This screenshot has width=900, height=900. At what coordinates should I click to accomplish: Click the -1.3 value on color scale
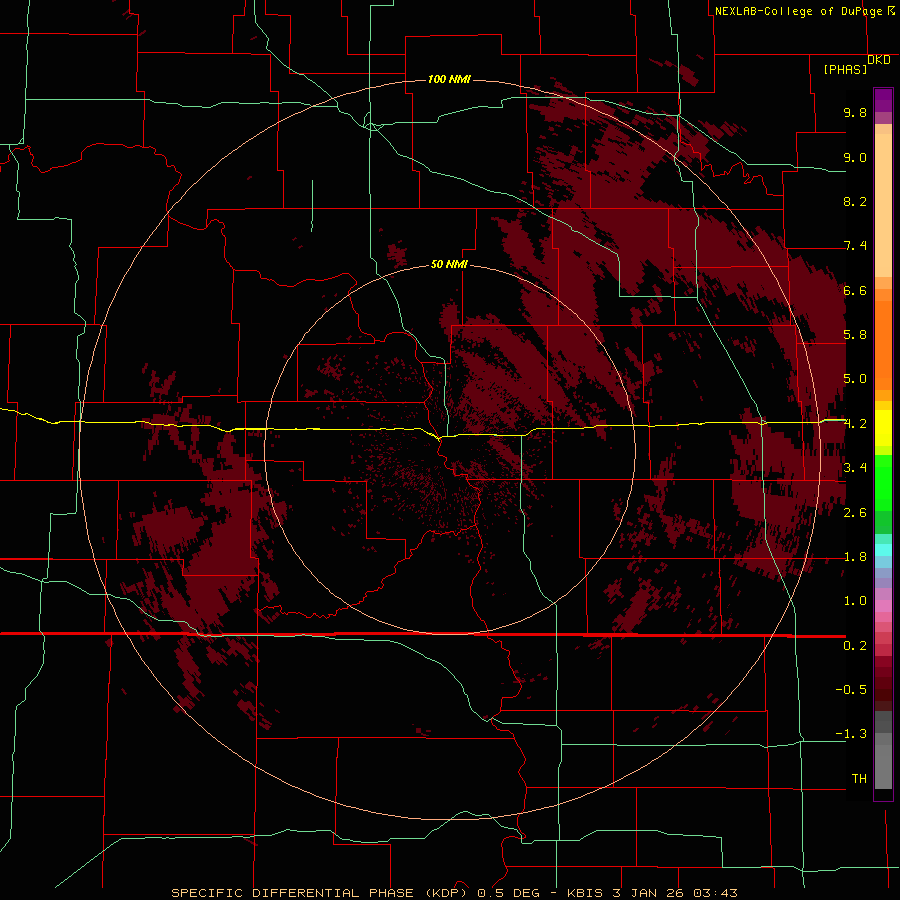[x=851, y=734]
